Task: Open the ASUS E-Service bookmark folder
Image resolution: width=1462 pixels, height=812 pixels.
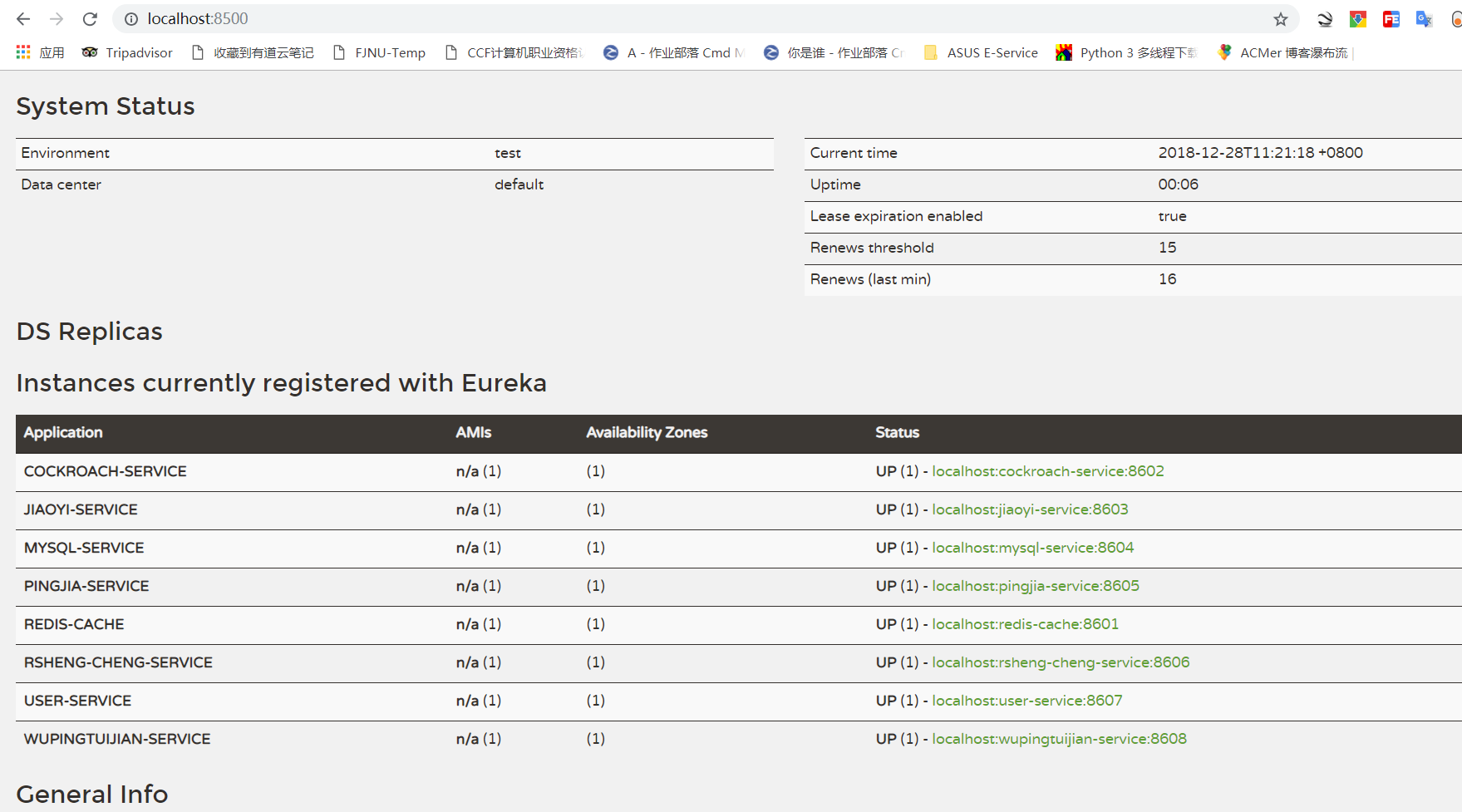Action: coord(981,52)
